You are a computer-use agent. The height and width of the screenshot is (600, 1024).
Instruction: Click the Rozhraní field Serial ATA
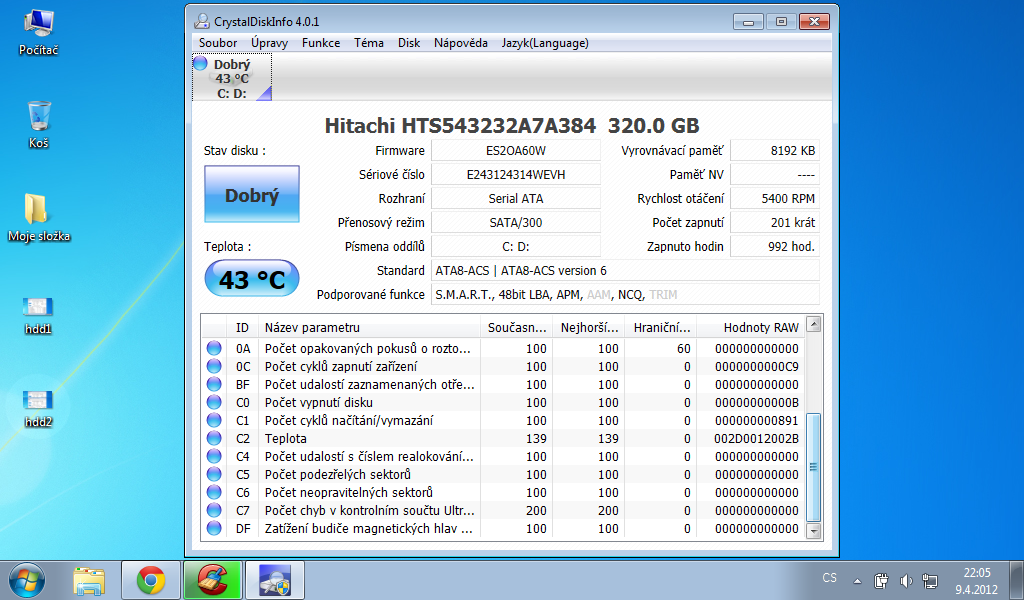tap(516, 198)
